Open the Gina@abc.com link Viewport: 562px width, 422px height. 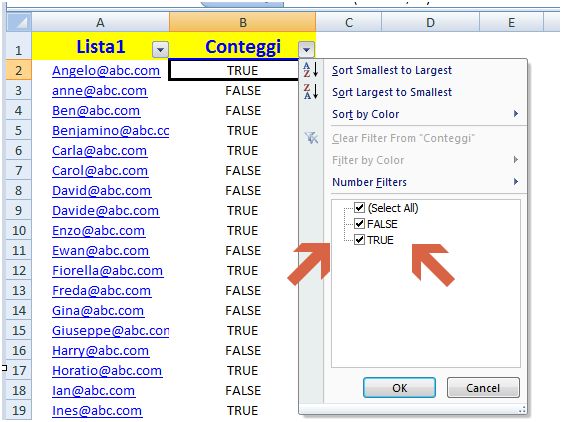98,310
